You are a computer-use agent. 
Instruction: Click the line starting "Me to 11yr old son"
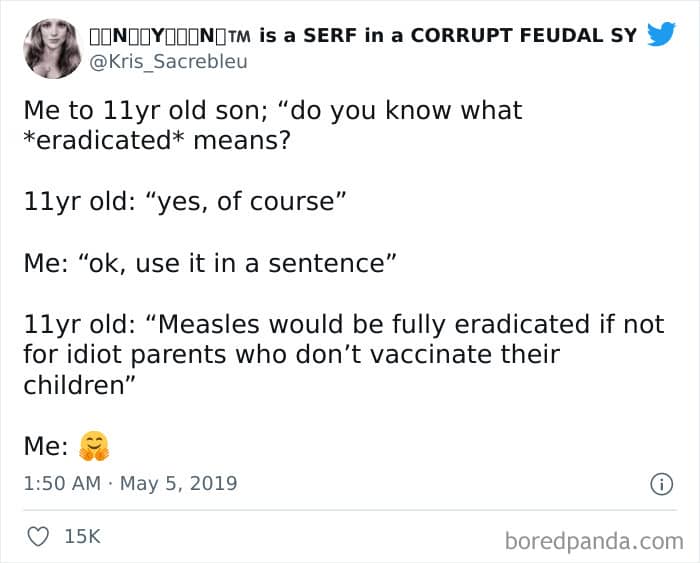pyautogui.click(x=273, y=111)
